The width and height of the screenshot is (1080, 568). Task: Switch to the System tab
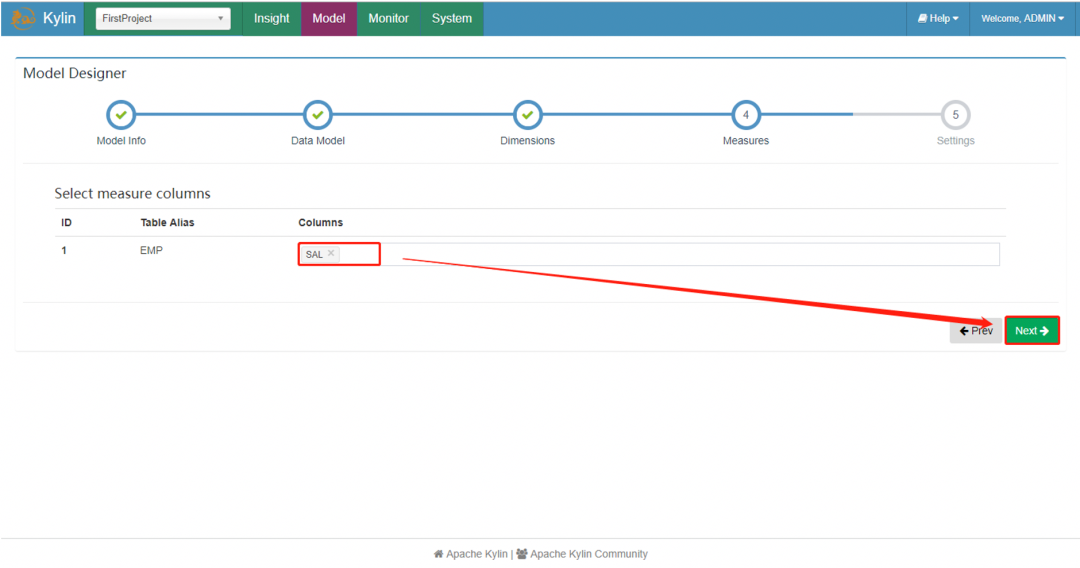point(452,19)
